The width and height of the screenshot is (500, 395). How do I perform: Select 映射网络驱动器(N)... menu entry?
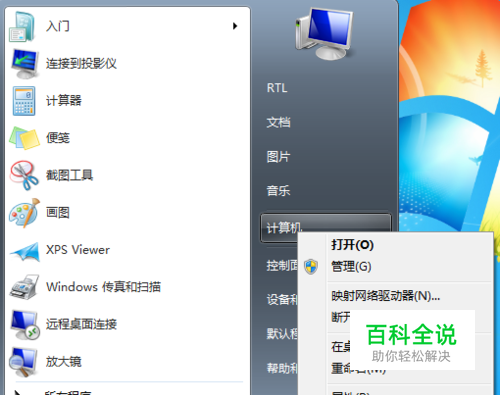coord(386,296)
